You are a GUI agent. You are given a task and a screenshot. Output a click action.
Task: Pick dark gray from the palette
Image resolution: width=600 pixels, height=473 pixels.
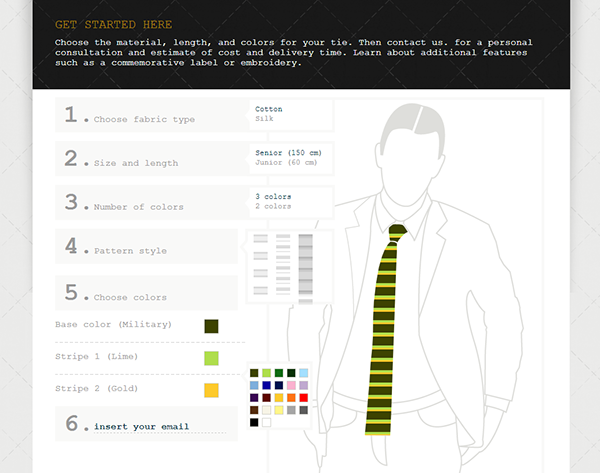(303, 410)
